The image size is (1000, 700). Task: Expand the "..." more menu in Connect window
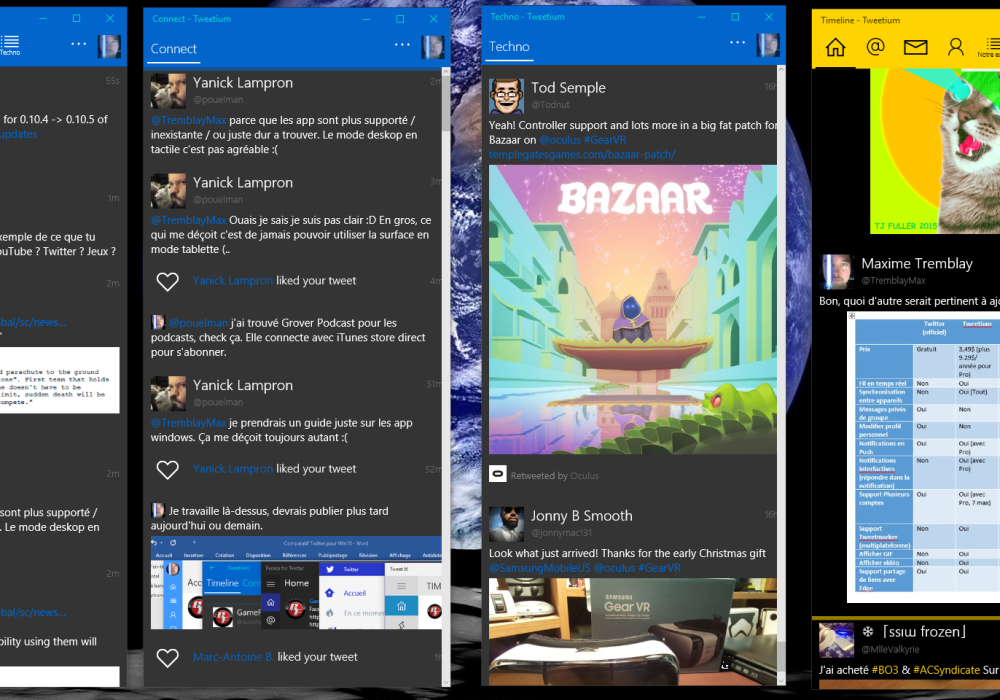[x=402, y=45]
